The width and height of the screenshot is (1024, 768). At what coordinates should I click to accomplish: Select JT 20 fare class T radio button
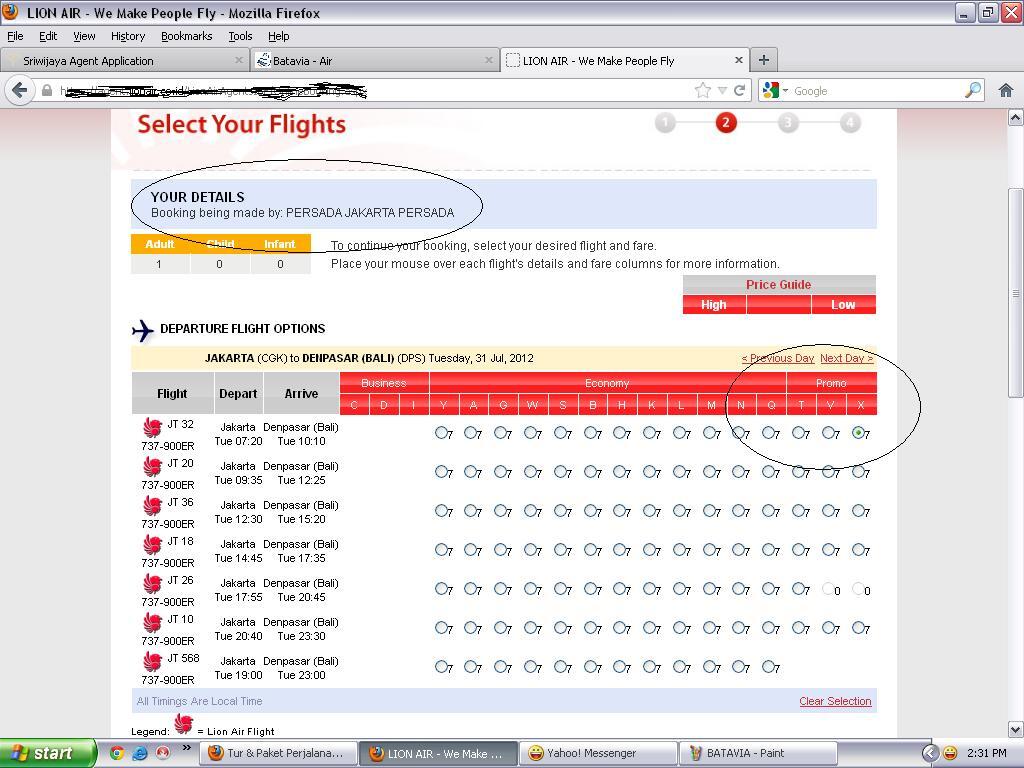coord(799,472)
